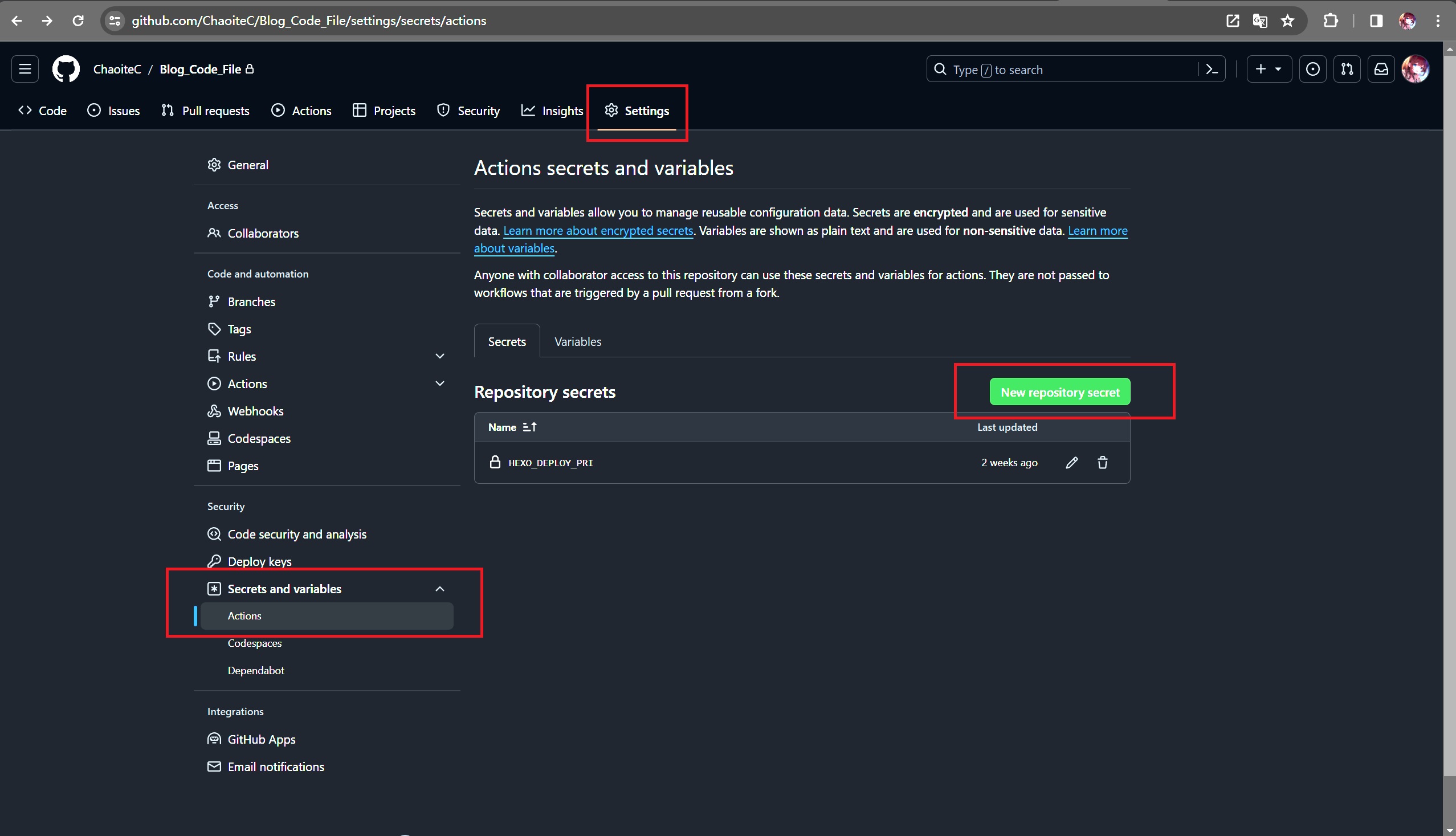1456x836 pixels.
Task: Go back with browser back arrow
Action: pyautogui.click(x=16, y=21)
